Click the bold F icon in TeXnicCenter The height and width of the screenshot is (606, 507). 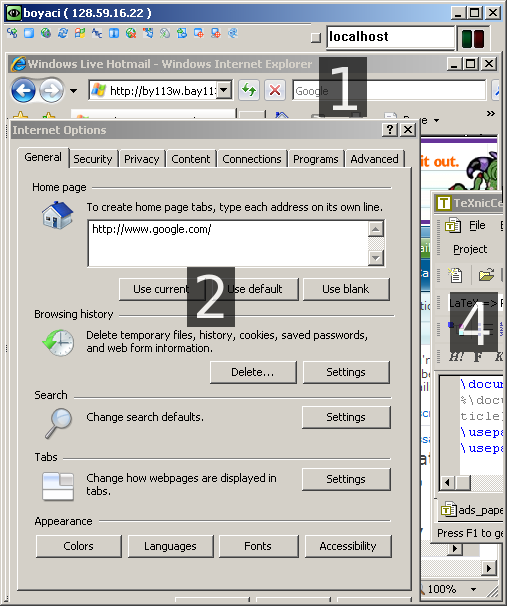coord(478,356)
